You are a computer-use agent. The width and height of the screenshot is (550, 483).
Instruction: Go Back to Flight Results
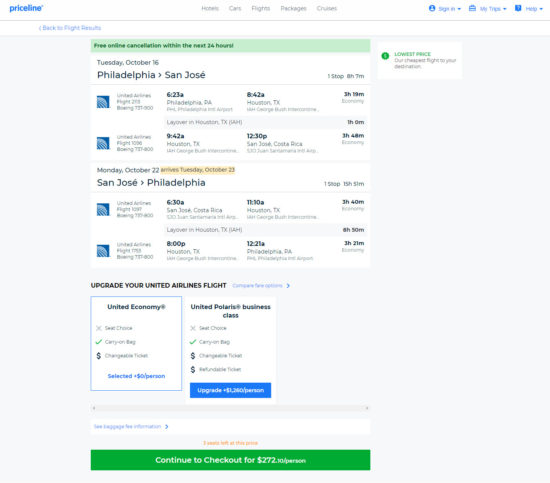pyautogui.click(x=70, y=28)
